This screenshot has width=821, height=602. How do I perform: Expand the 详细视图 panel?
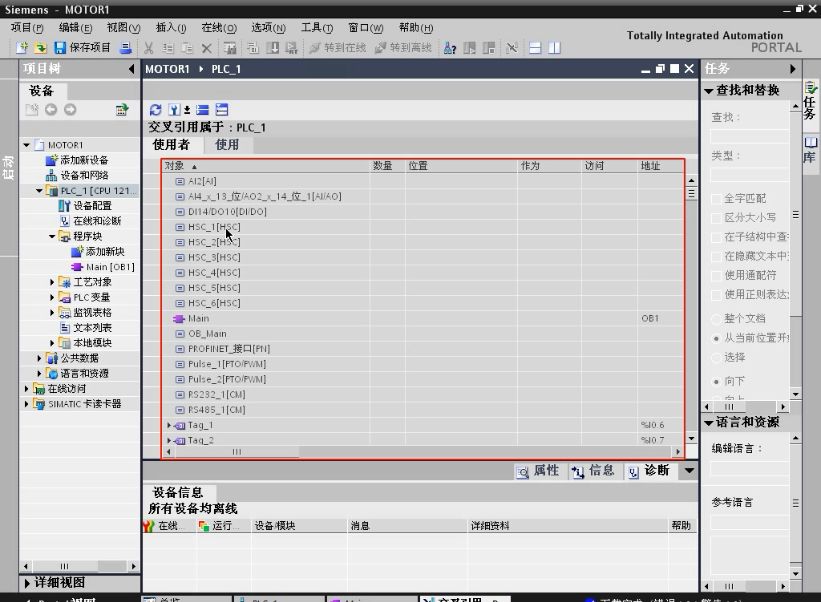[x=27, y=583]
